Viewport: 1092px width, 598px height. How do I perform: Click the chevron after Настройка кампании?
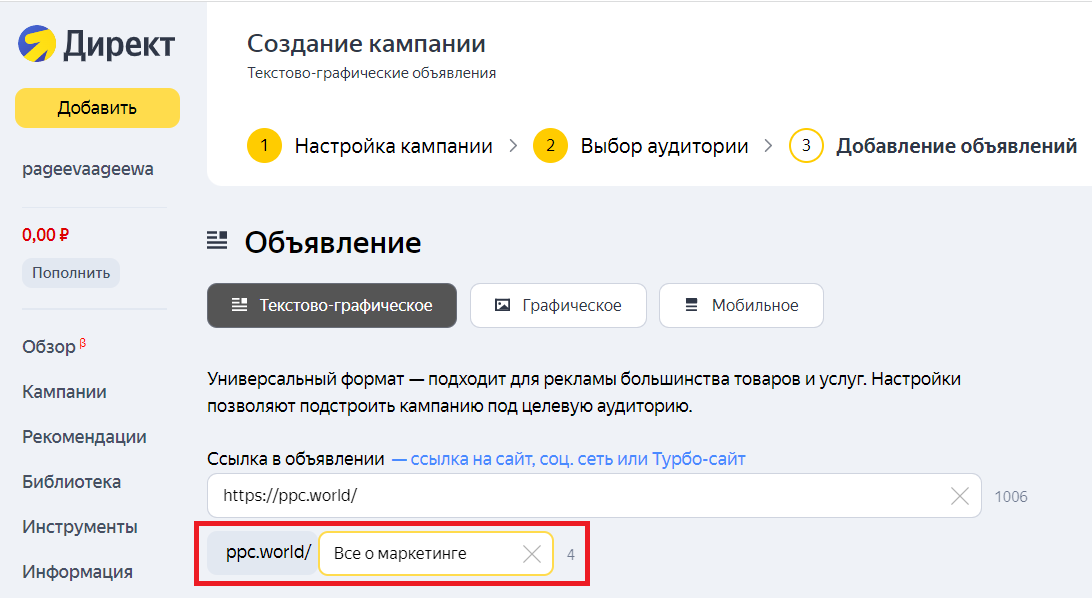point(513,146)
